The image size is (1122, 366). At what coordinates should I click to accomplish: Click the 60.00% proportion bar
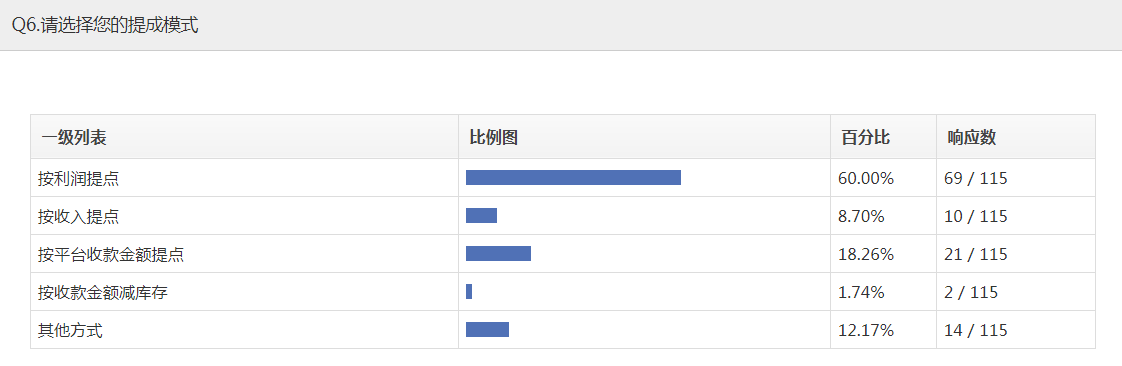click(x=573, y=178)
